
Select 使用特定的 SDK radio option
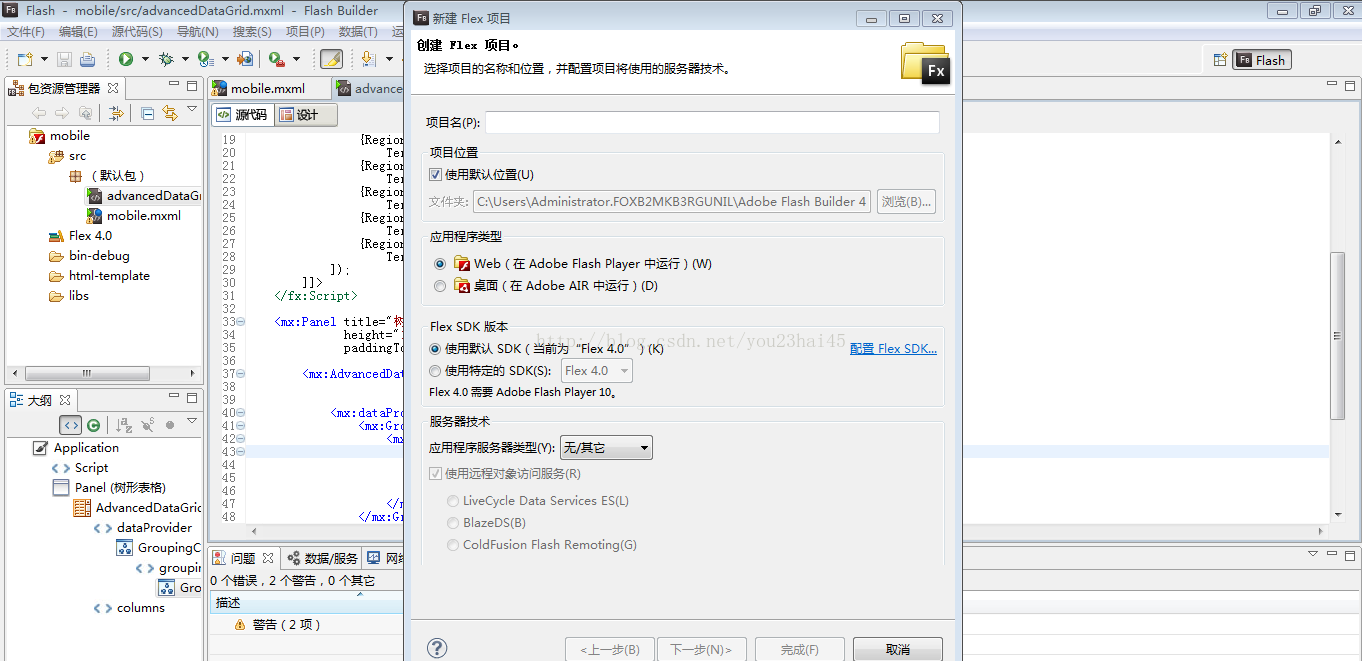coord(435,371)
